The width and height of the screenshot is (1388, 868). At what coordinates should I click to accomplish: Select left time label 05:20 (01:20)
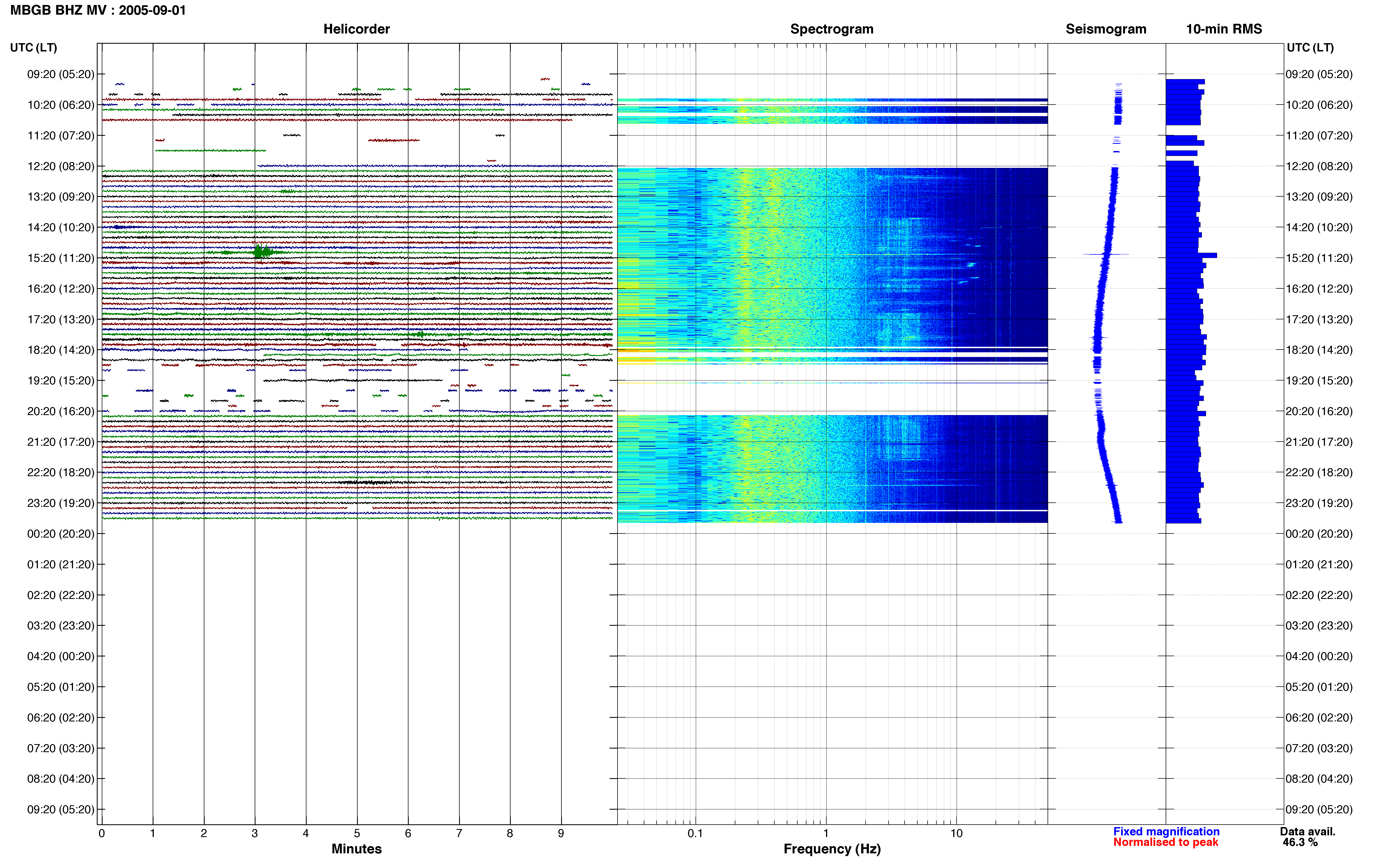tap(61, 687)
